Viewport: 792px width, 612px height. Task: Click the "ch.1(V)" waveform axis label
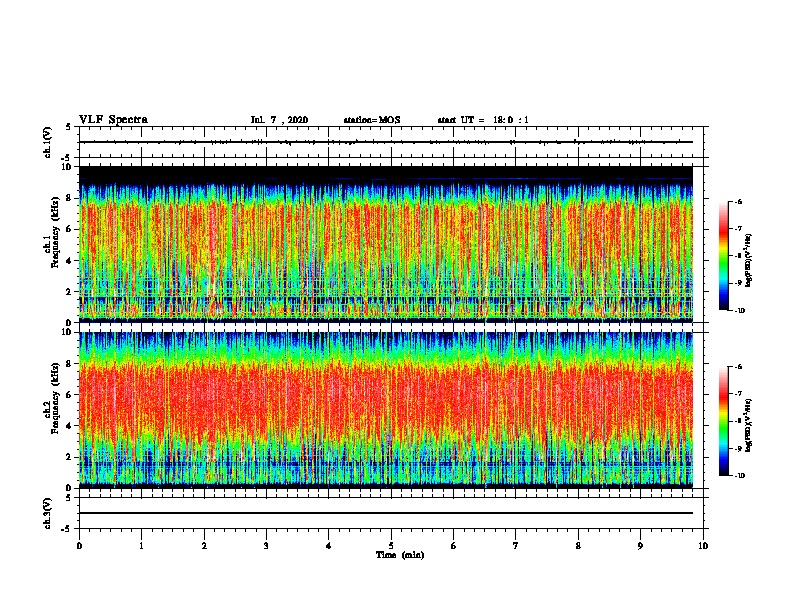click(48, 142)
